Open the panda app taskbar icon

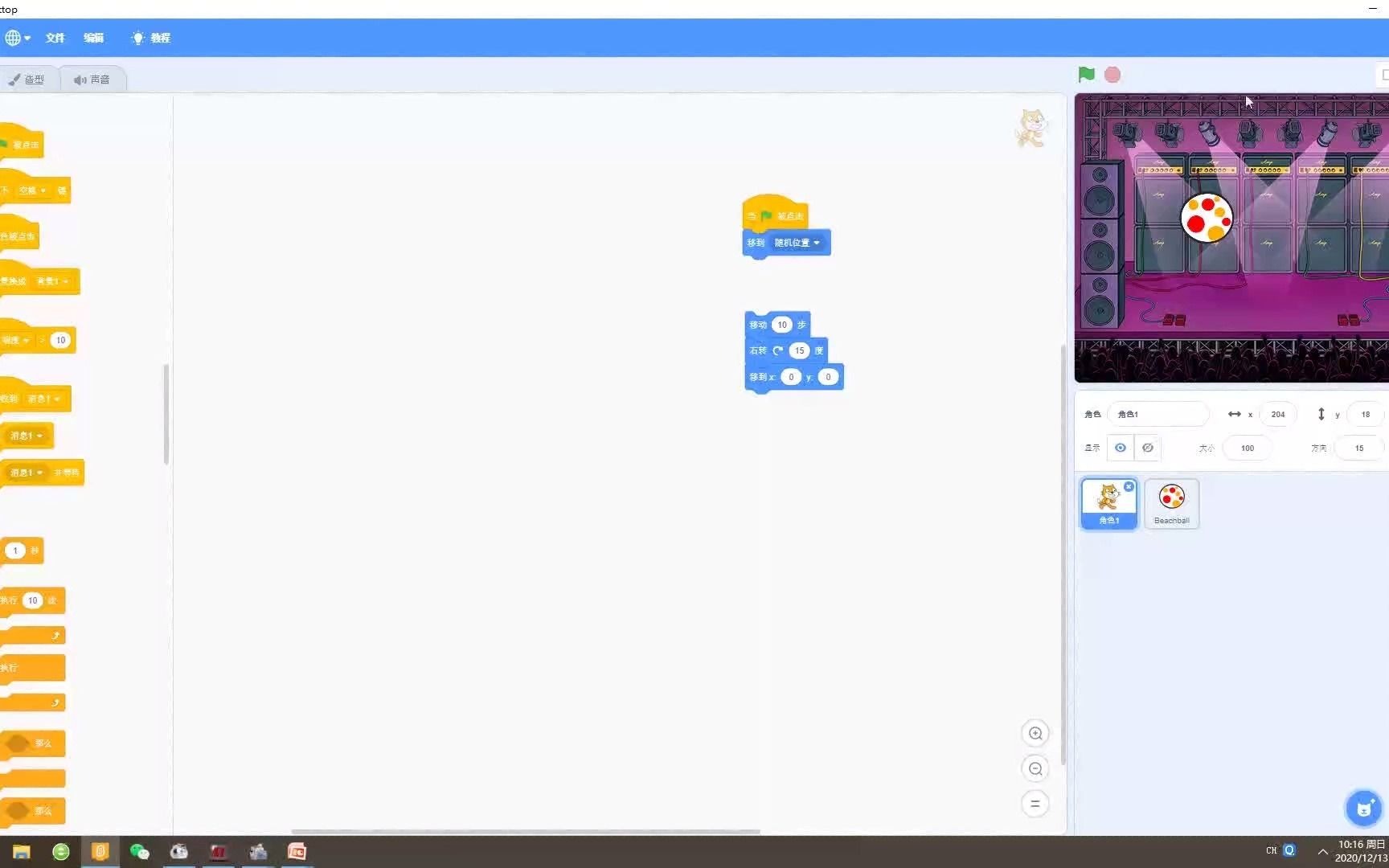click(179, 852)
